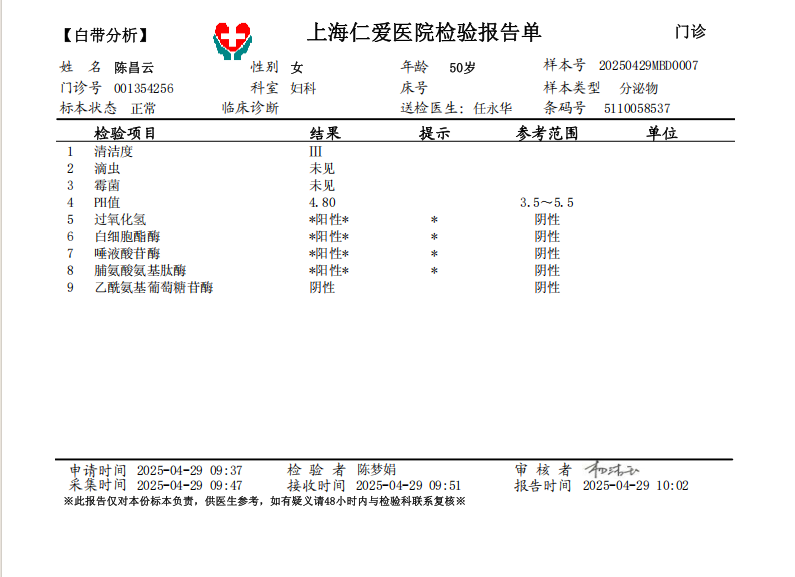The height and width of the screenshot is (577, 795).
Task: Select the 白细胞酯酶 test item
Action: [127, 236]
